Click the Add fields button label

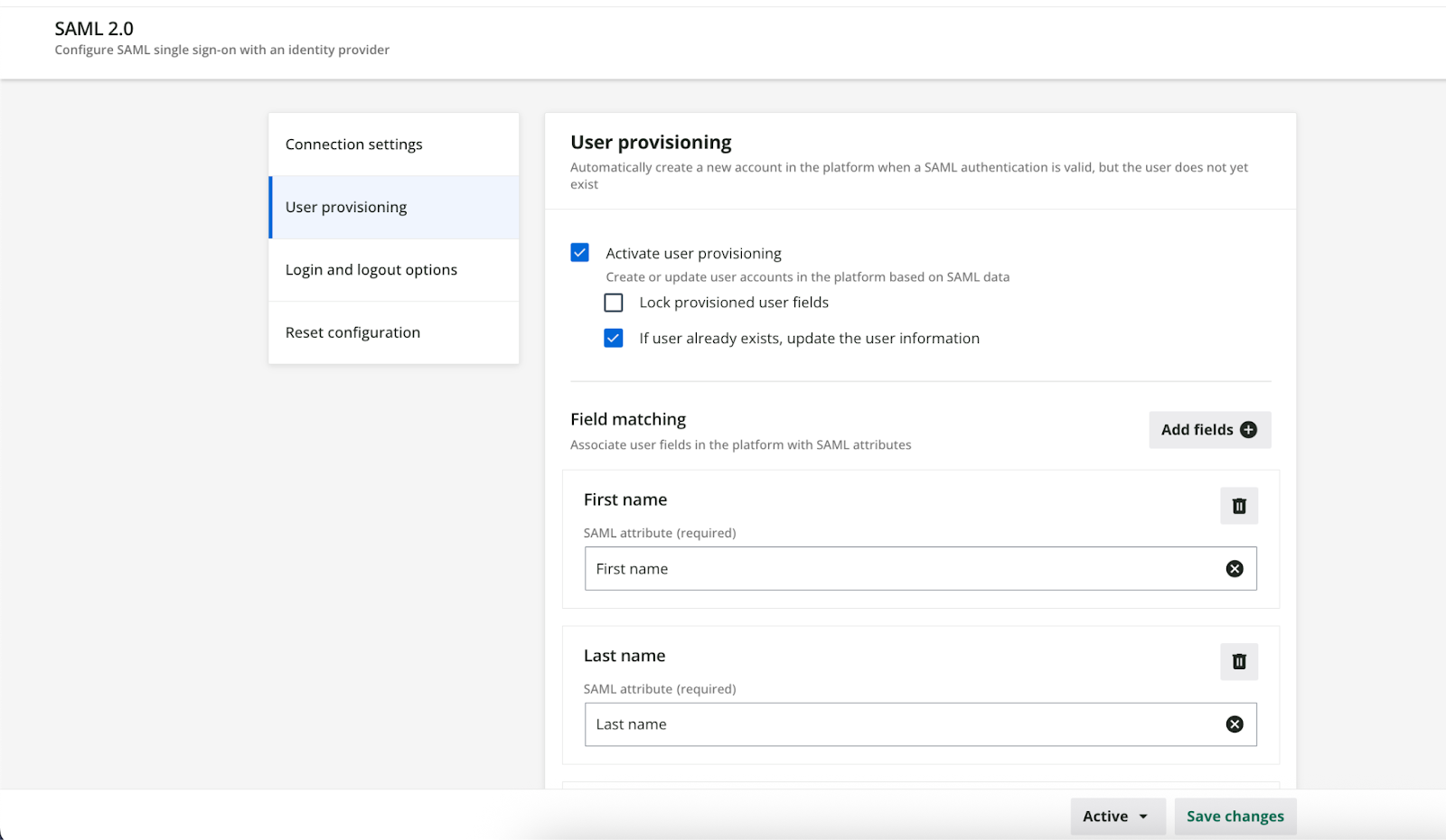pyautogui.click(x=1197, y=430)
